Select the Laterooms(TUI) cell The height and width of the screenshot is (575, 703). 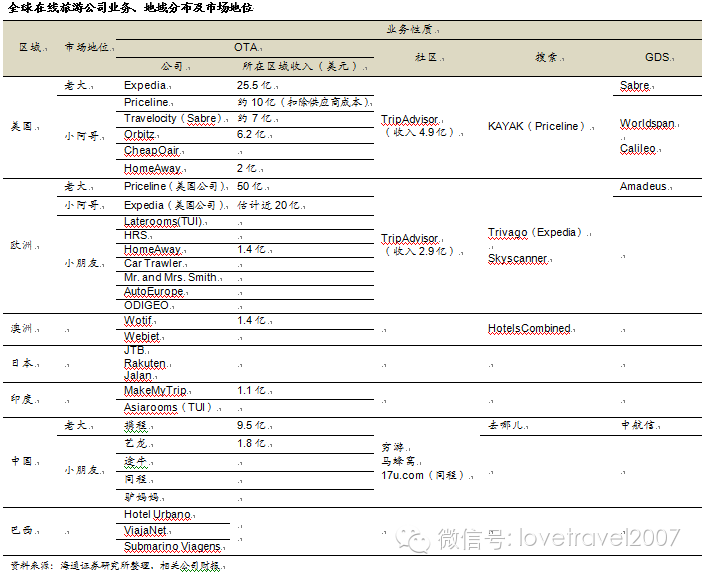coord(164,221)
